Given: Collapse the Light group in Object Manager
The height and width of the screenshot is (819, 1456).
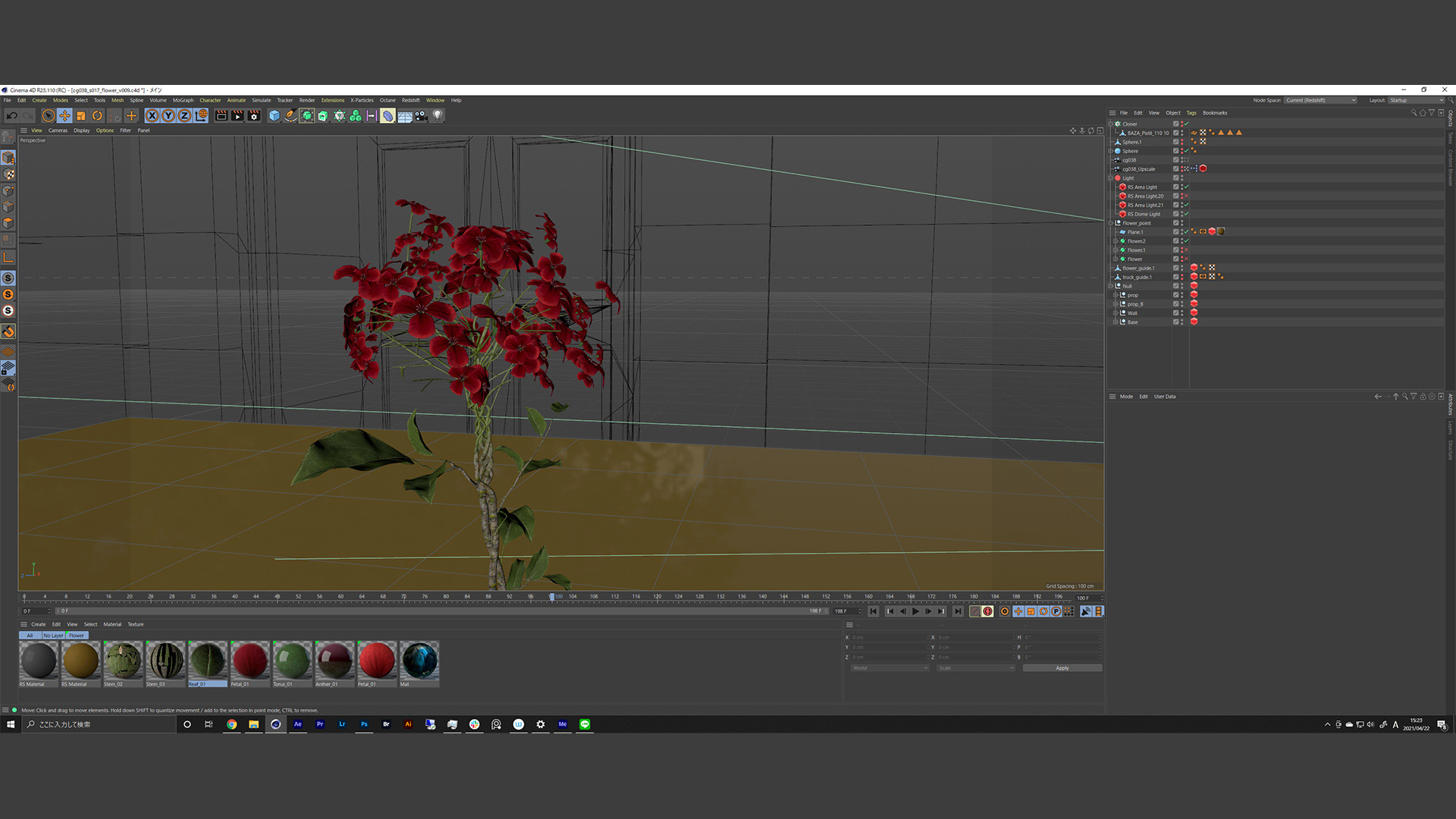Looking at the screenshot, I should [1110, 178].
